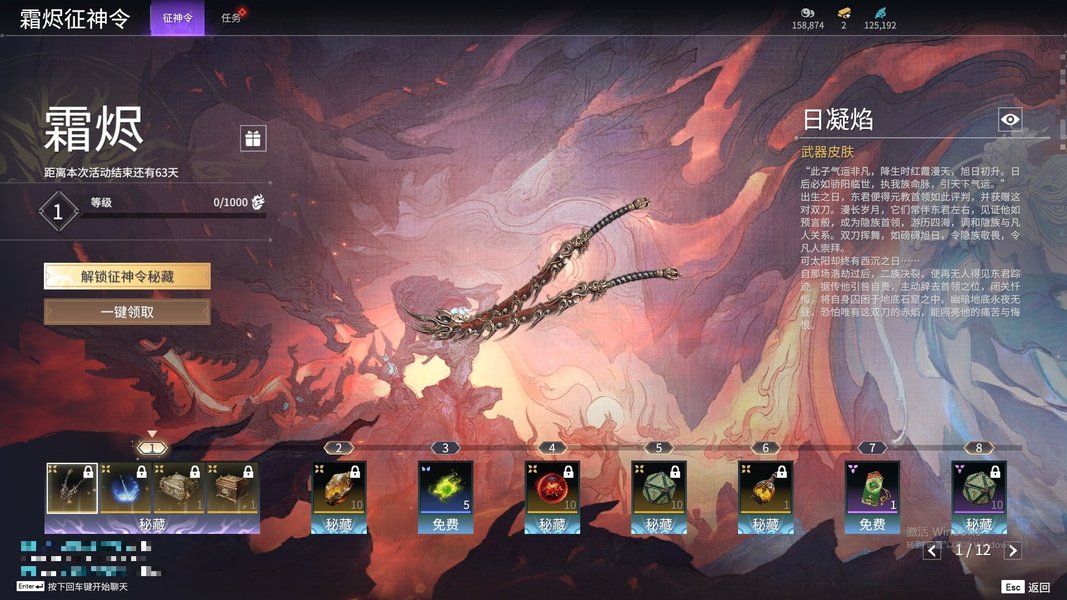Click the feather currency icon showing 125,192
This screenshot has height=600, width=1067.
click(x=880, y=12)
